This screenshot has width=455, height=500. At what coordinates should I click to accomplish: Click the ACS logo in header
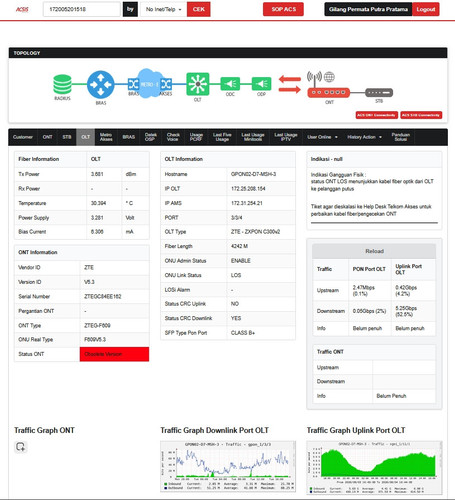tap(22, 9)
